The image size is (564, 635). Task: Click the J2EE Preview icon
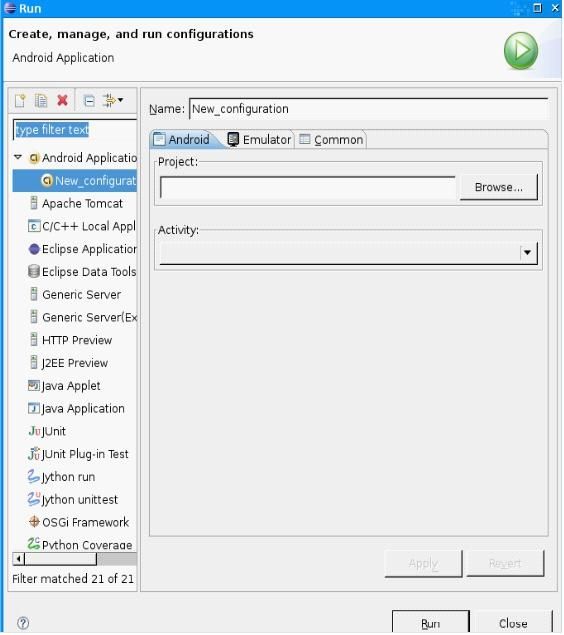pos(34,362)
